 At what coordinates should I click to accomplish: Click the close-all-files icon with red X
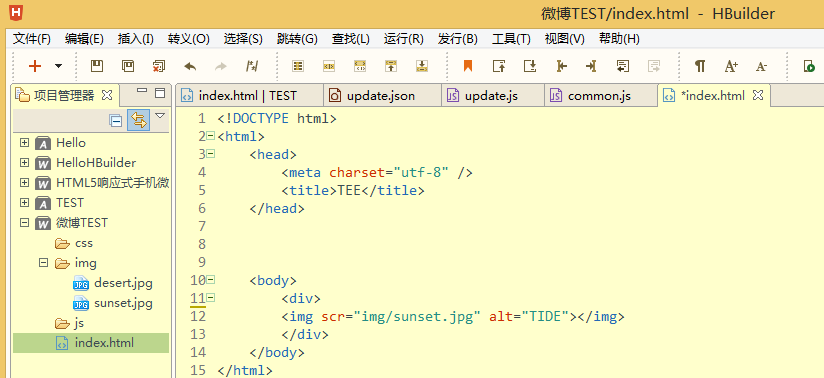(x=159, y=66)
